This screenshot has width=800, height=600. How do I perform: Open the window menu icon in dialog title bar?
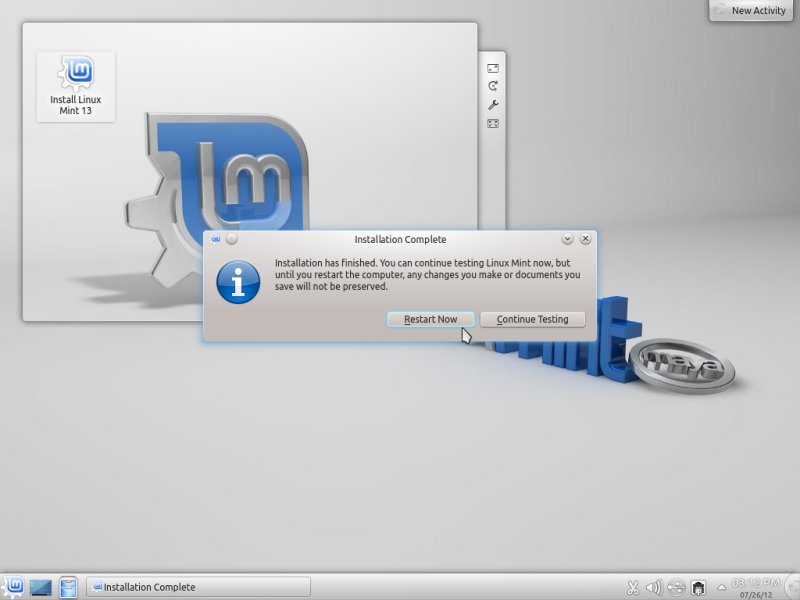(x=215, y=239)
